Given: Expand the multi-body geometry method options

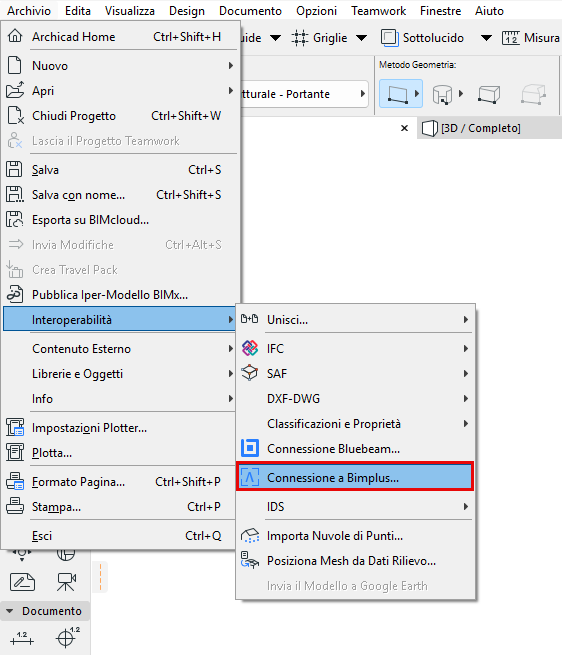Looking at the screenshot, I should pyautogui.click(x=461, y=94).
